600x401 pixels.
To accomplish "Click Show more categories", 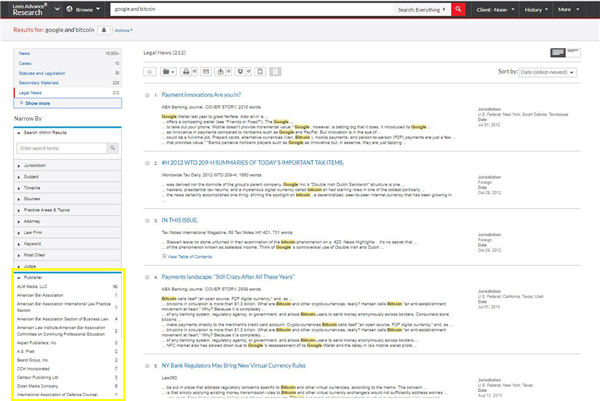I will click(x=68, y=103).
